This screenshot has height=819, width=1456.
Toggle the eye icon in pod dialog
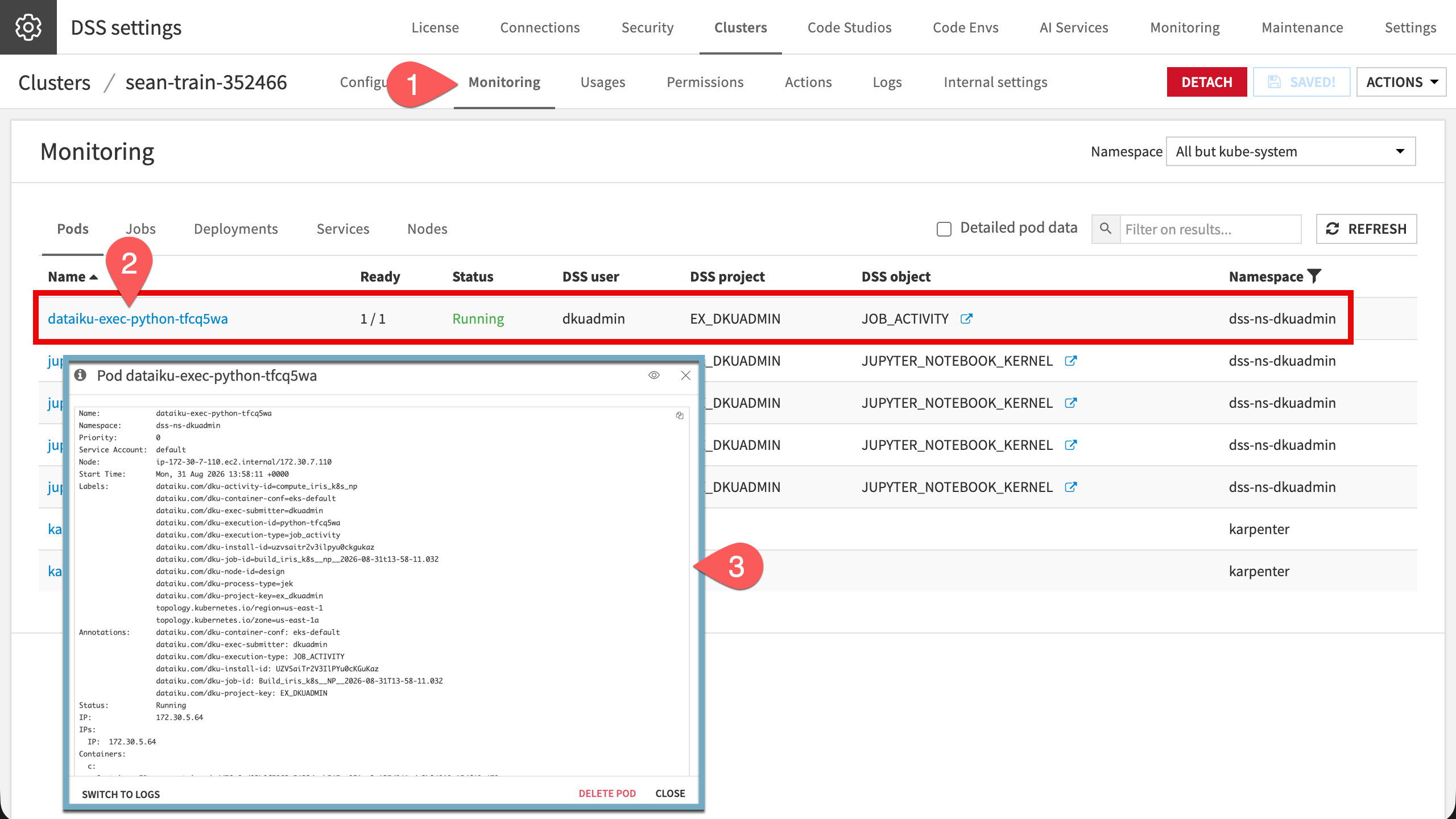coord(654,375)
